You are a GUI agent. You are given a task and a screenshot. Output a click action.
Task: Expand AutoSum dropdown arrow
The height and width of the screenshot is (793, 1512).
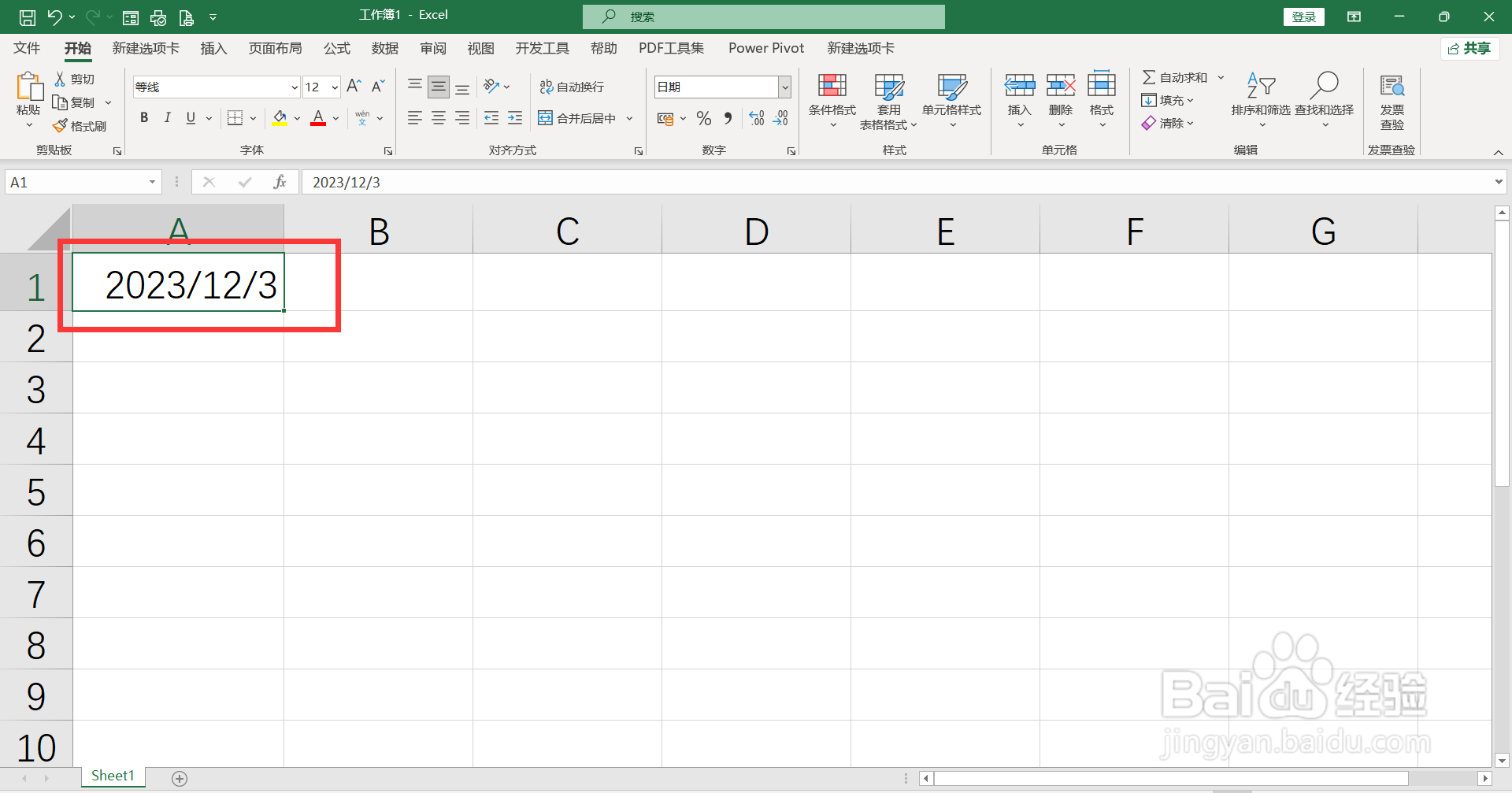tap(1221, 77)
